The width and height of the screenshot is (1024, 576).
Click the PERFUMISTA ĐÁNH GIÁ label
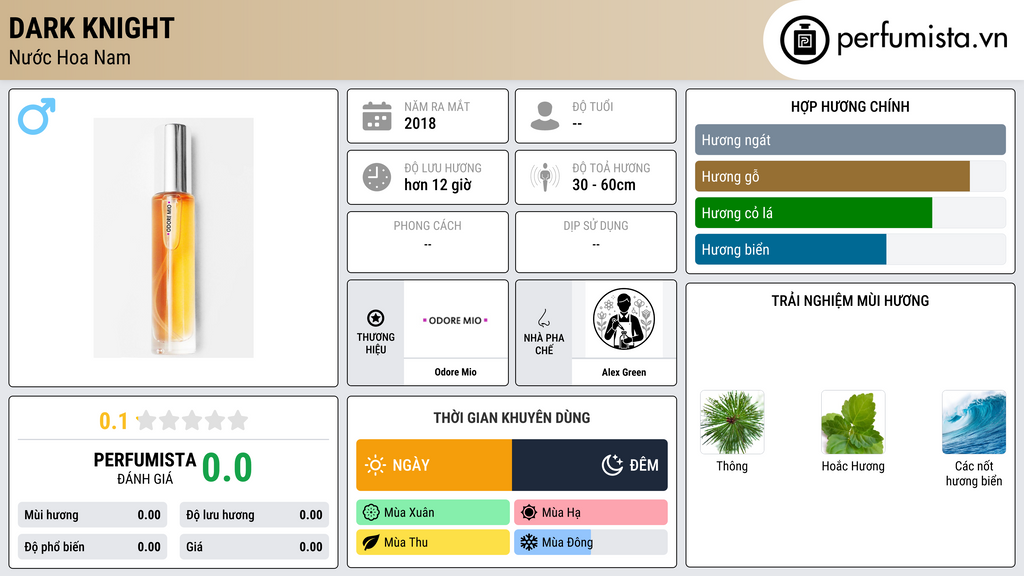tap(145, 468)
